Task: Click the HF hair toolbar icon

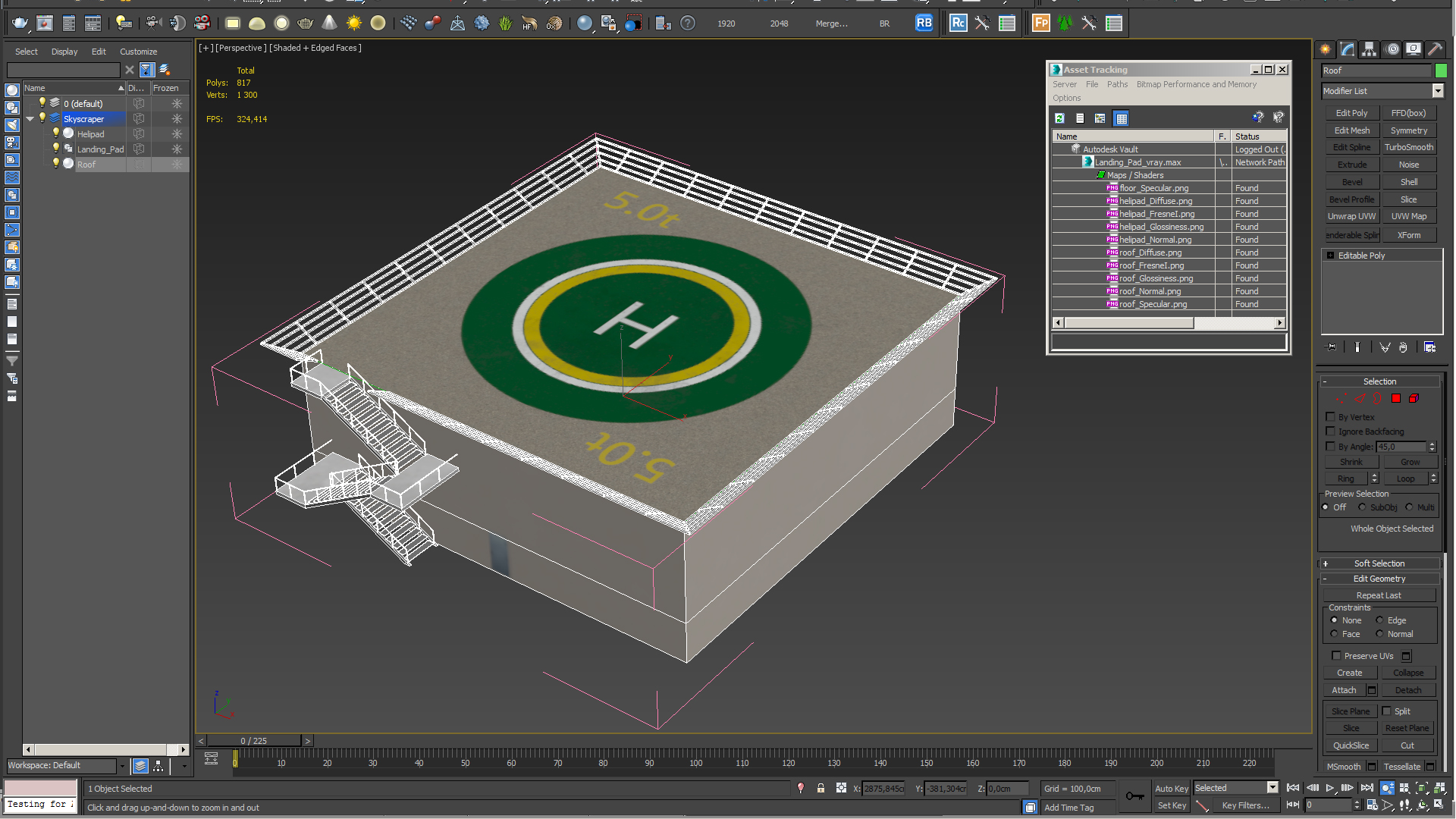Action: (529, 24)
